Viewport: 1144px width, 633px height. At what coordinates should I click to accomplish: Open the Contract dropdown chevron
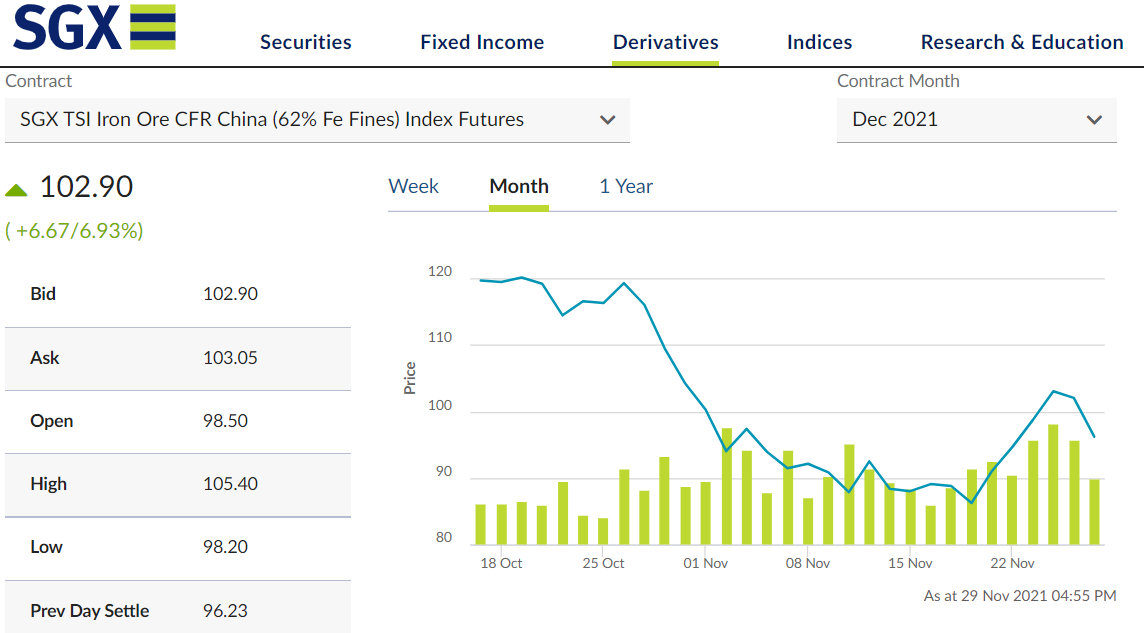pyautogui.click(x=607, y=120)
